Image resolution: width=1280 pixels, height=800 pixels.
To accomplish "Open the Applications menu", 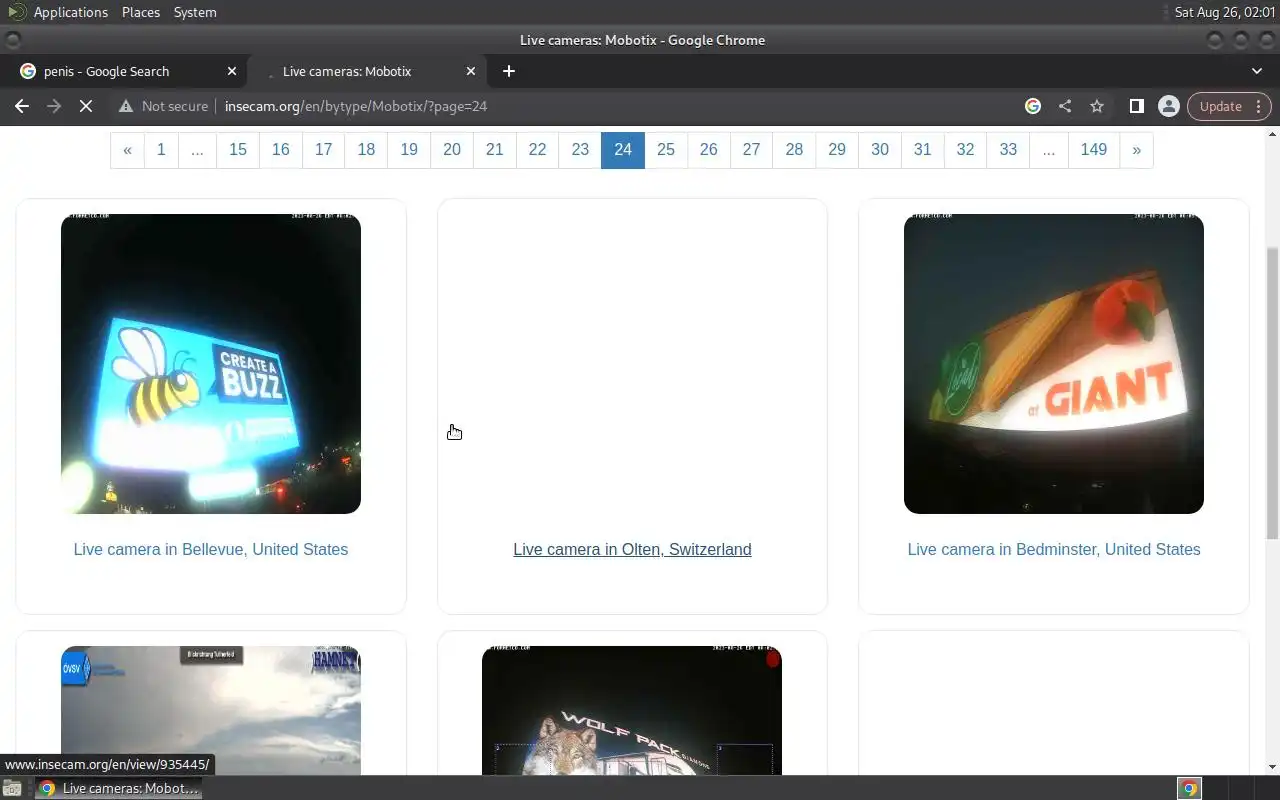I will [x=70, y=12].
